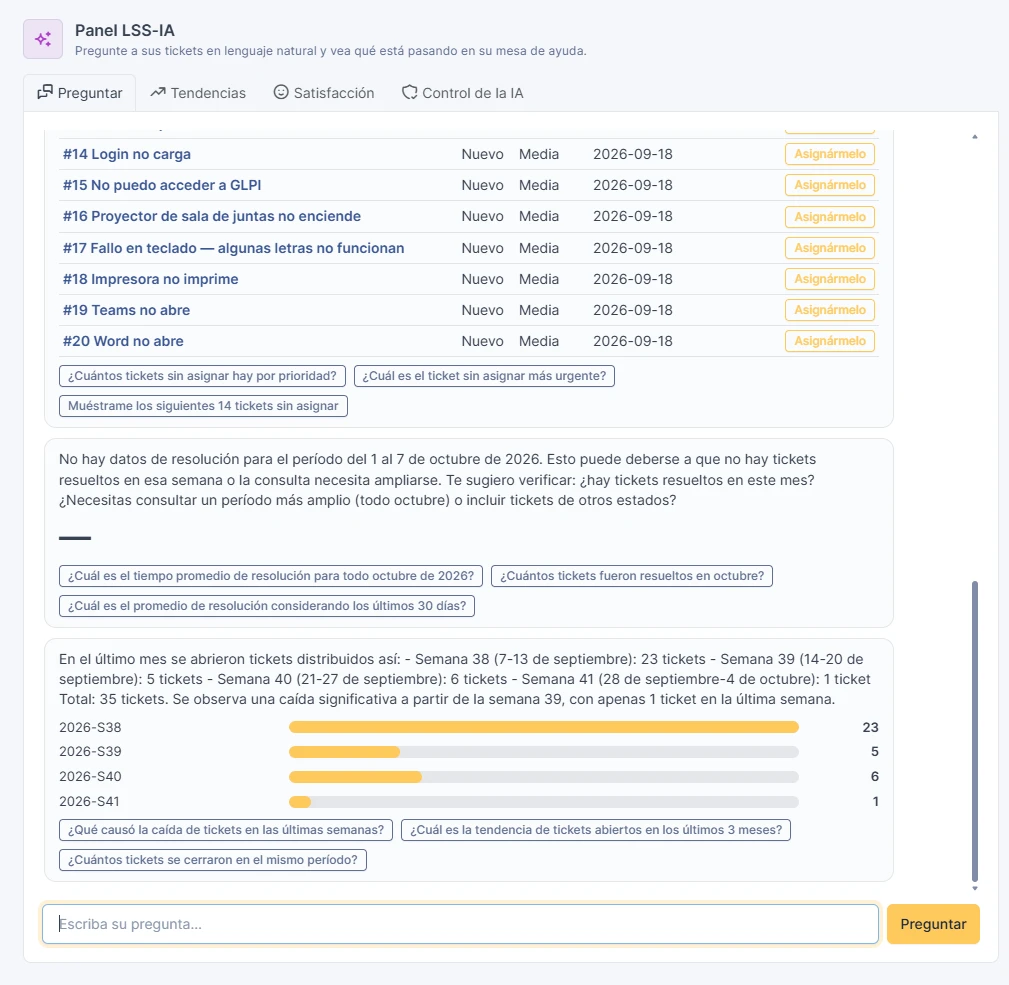This screenshot has width=1009, height=985.
Task: Click the 2026-S38 progress bar
Action: (544, 727)
